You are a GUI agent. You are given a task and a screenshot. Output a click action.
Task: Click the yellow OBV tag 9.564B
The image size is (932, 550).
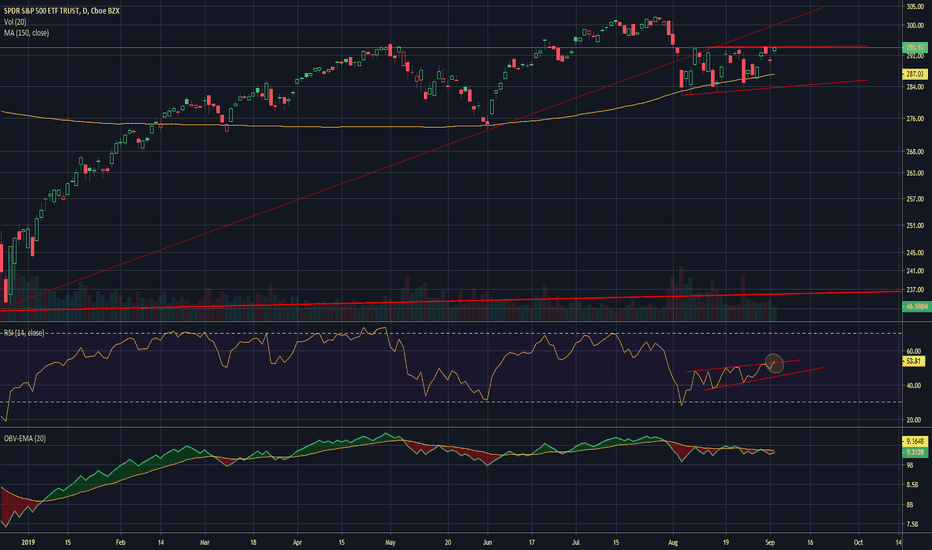[x=914, y=441]
